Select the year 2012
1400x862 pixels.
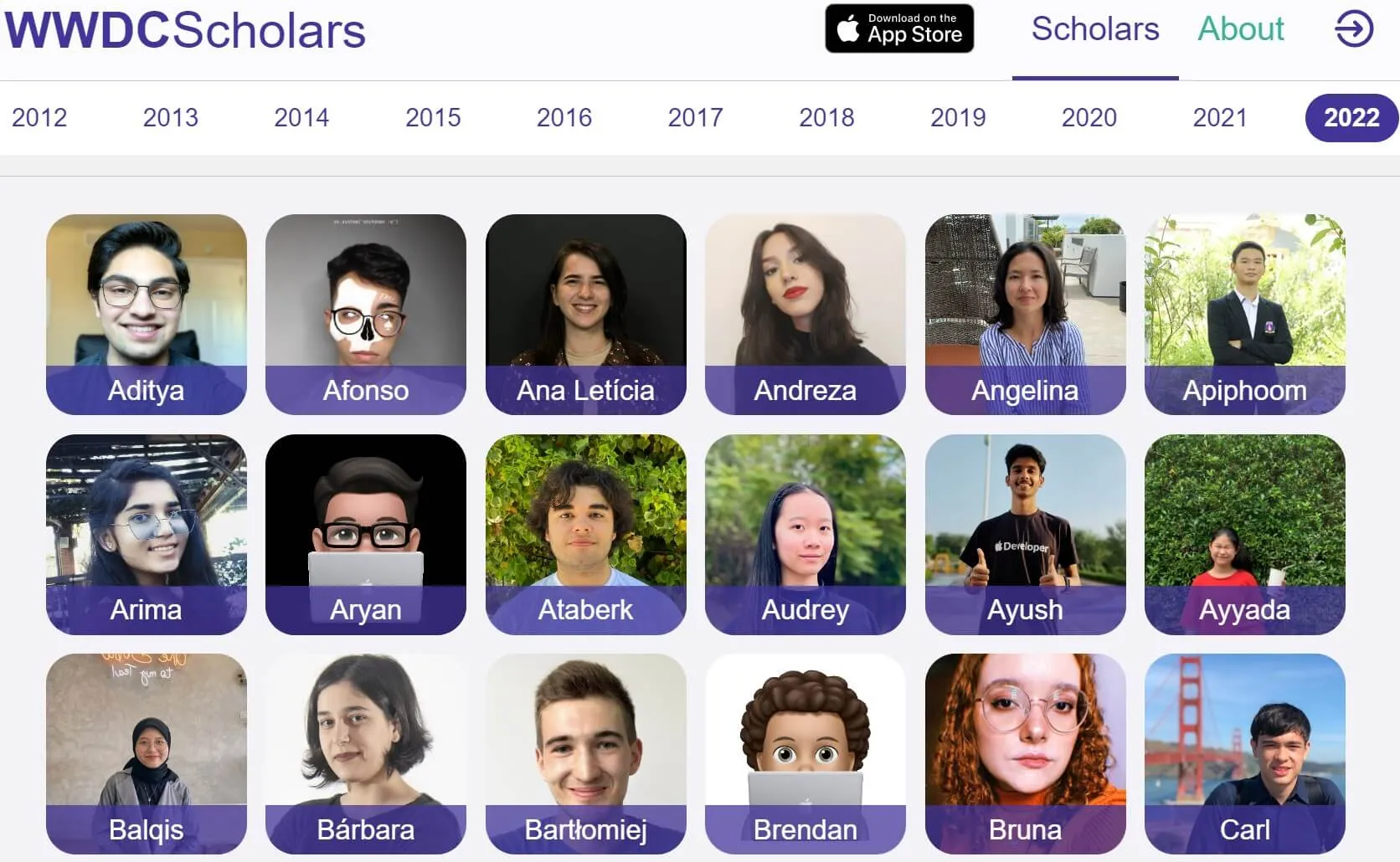[x=39, y=117]
